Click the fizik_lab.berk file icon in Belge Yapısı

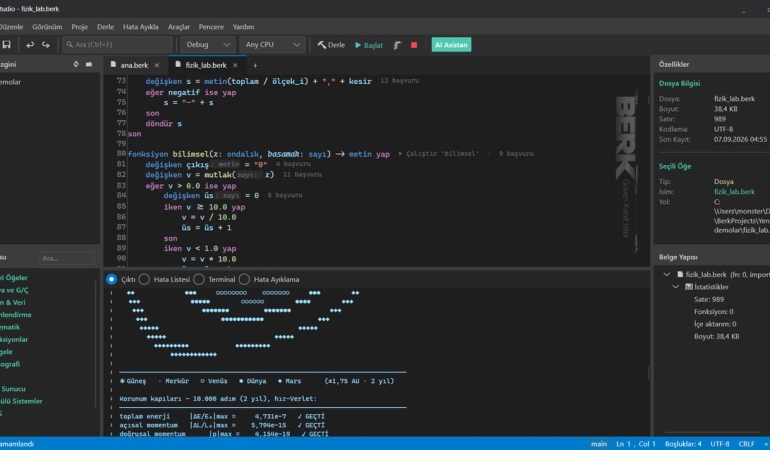680,274
